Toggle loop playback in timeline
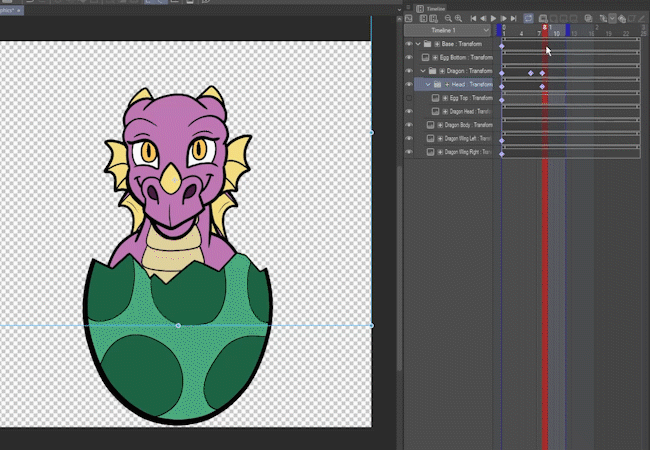 click(x=528, y=18)
